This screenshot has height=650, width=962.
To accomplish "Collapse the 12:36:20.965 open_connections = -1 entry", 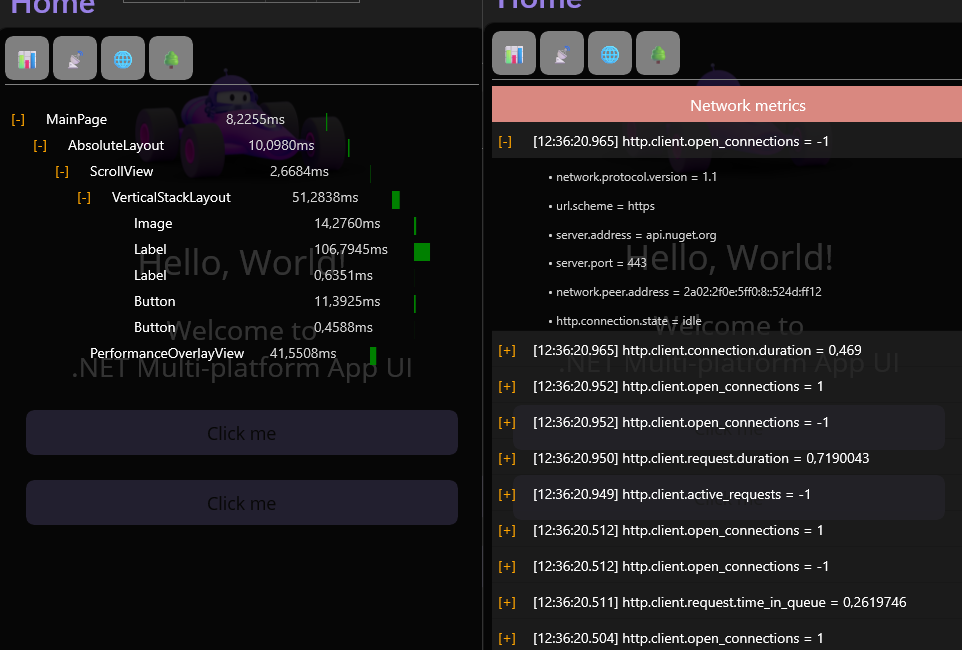I will pyautogui.click(x=506, y=142).
